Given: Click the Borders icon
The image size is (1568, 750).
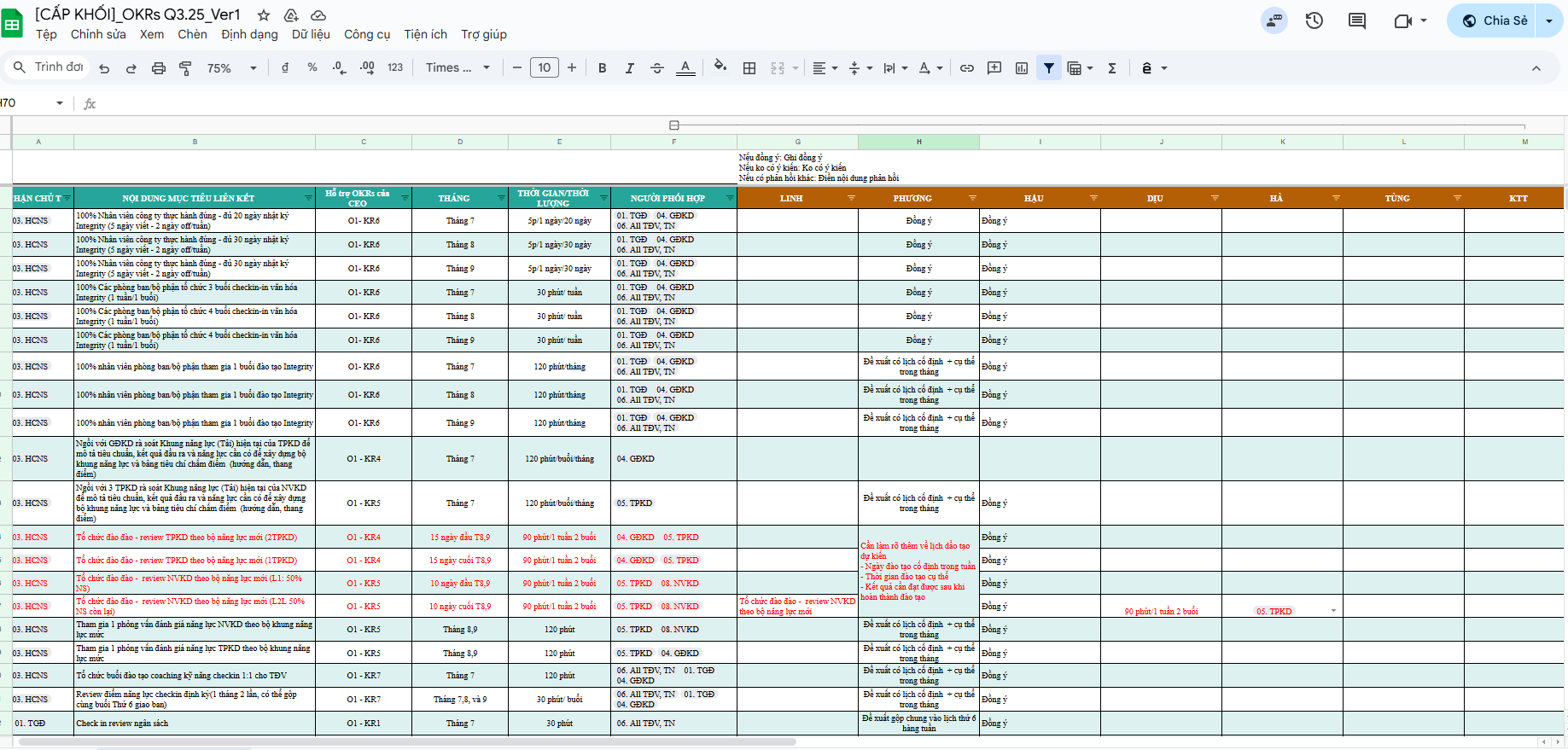Looking at the screenshot, I should coord(749,68).
